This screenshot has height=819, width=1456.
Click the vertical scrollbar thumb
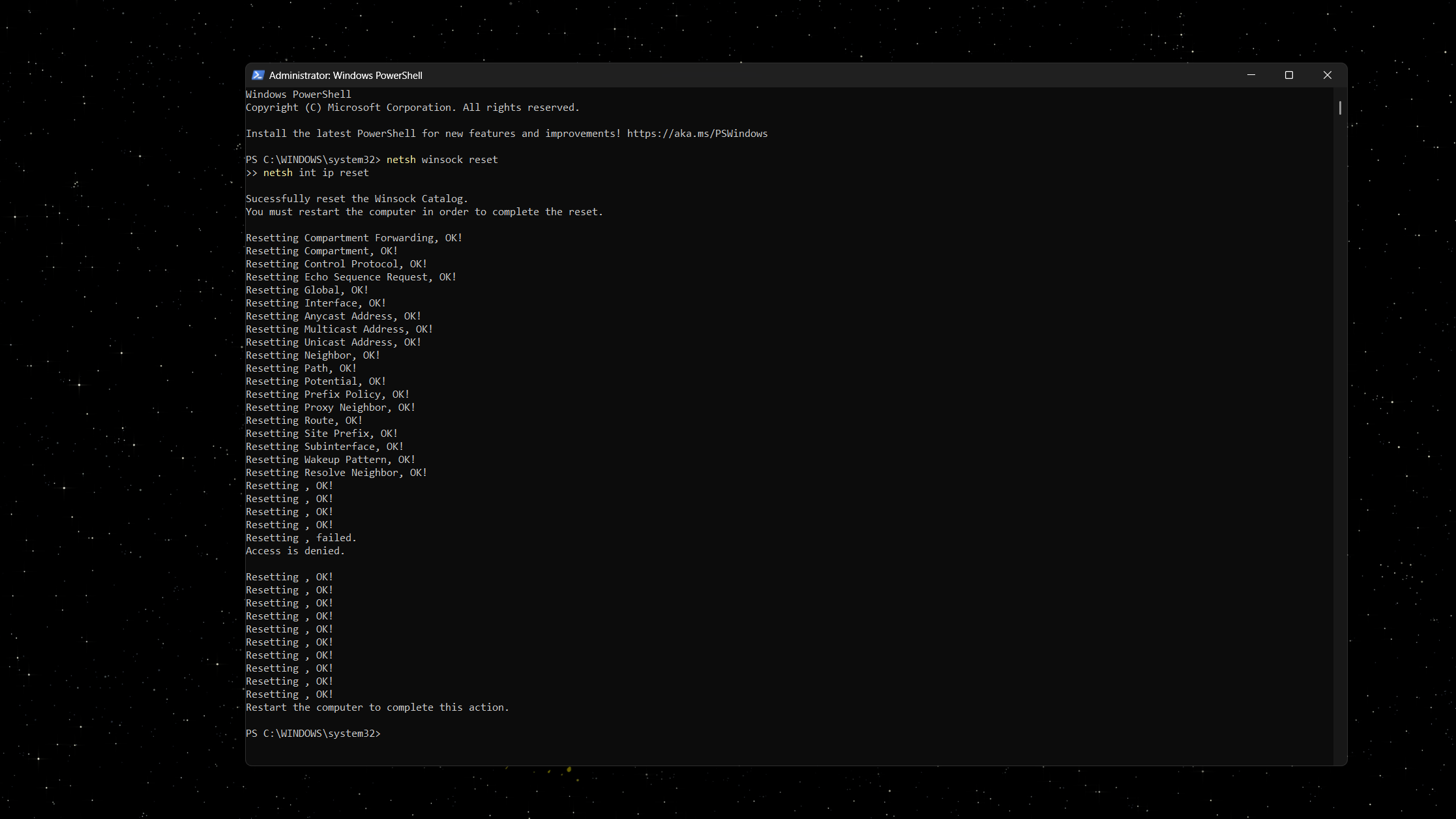[1340, 108]
